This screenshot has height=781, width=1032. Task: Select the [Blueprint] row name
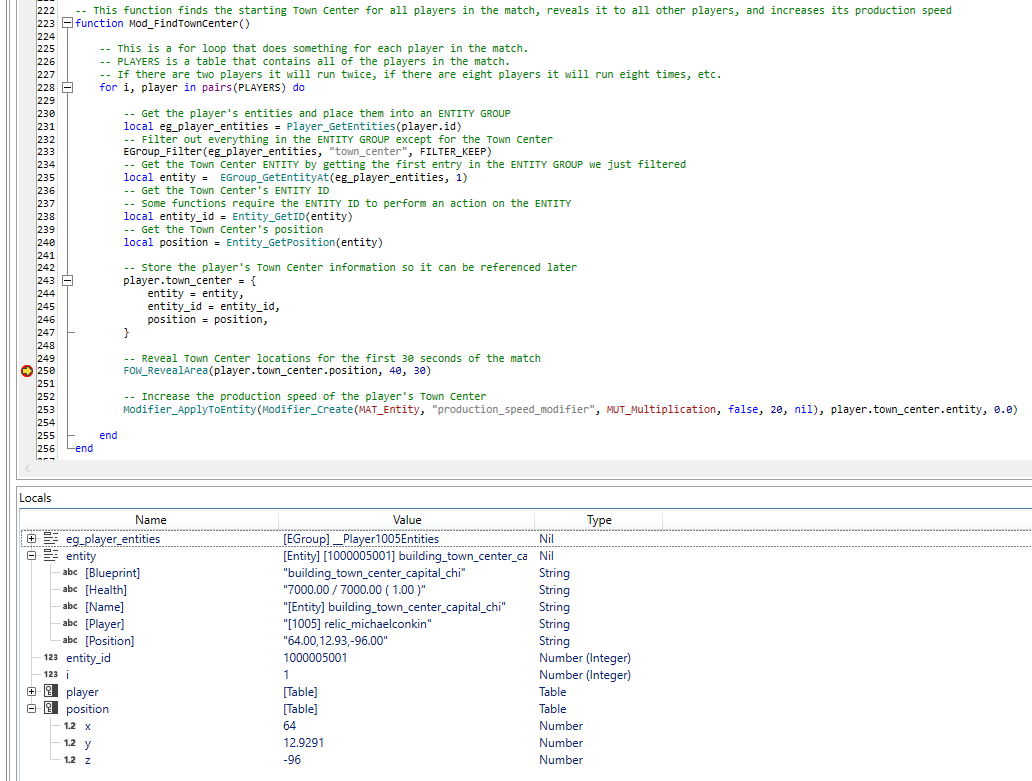pyautogui.click(x=113, y=573)
